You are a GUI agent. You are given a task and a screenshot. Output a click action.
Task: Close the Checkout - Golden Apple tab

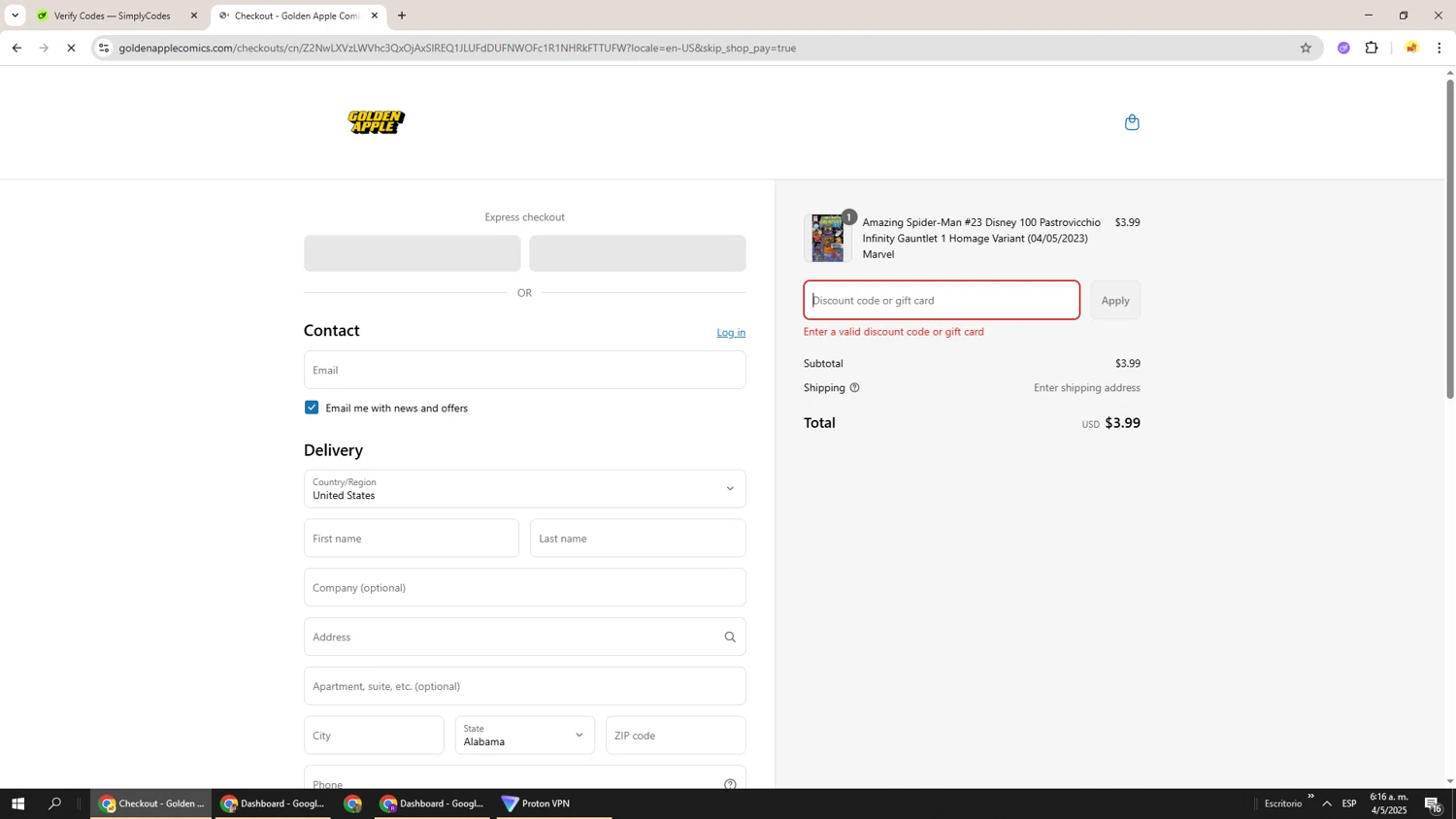375,16
